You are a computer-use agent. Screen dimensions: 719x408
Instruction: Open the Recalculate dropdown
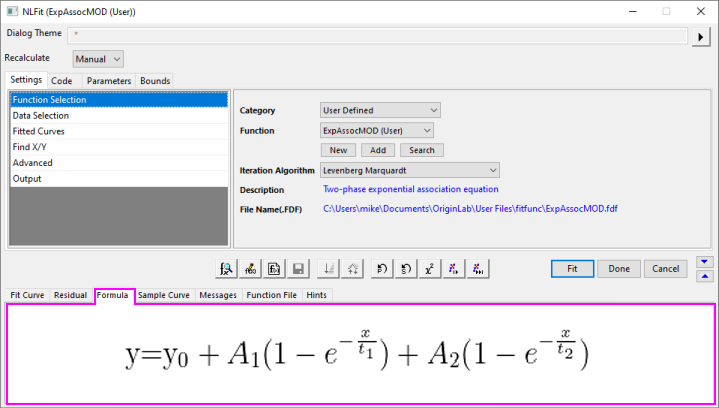[x=98, y=59]
